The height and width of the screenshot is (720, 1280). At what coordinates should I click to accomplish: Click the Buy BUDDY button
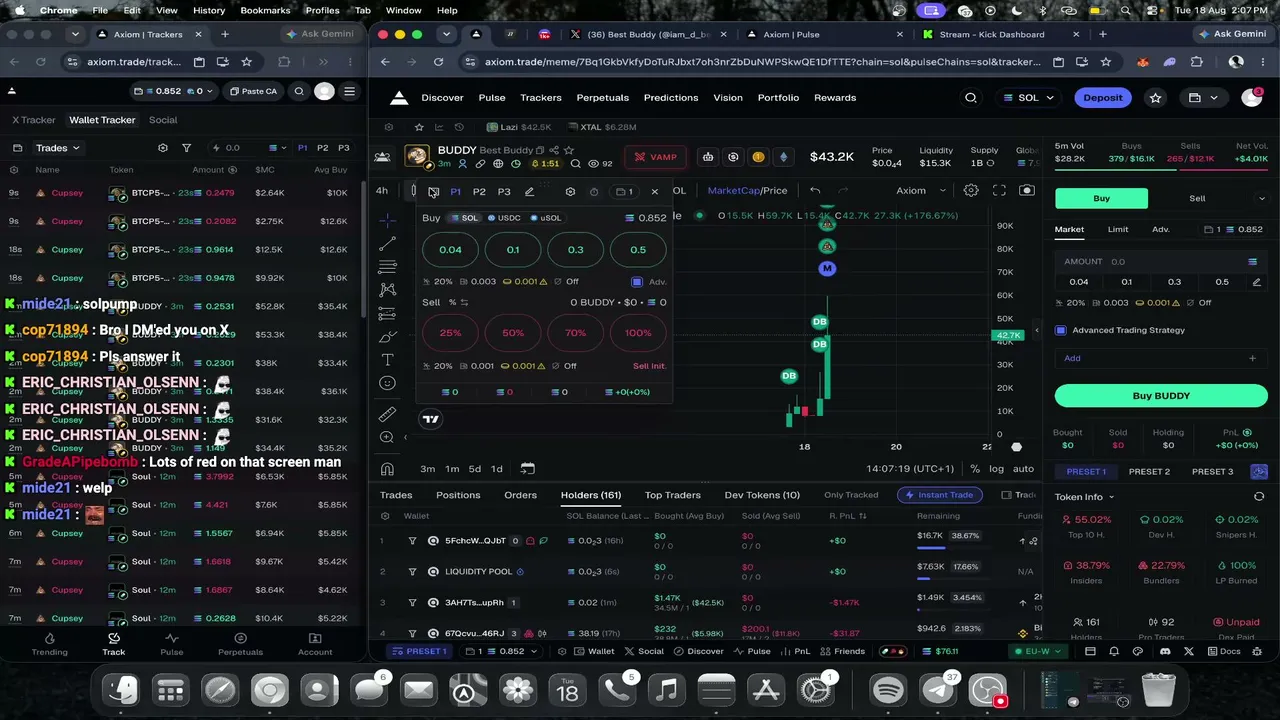[x=1161, y=396]
